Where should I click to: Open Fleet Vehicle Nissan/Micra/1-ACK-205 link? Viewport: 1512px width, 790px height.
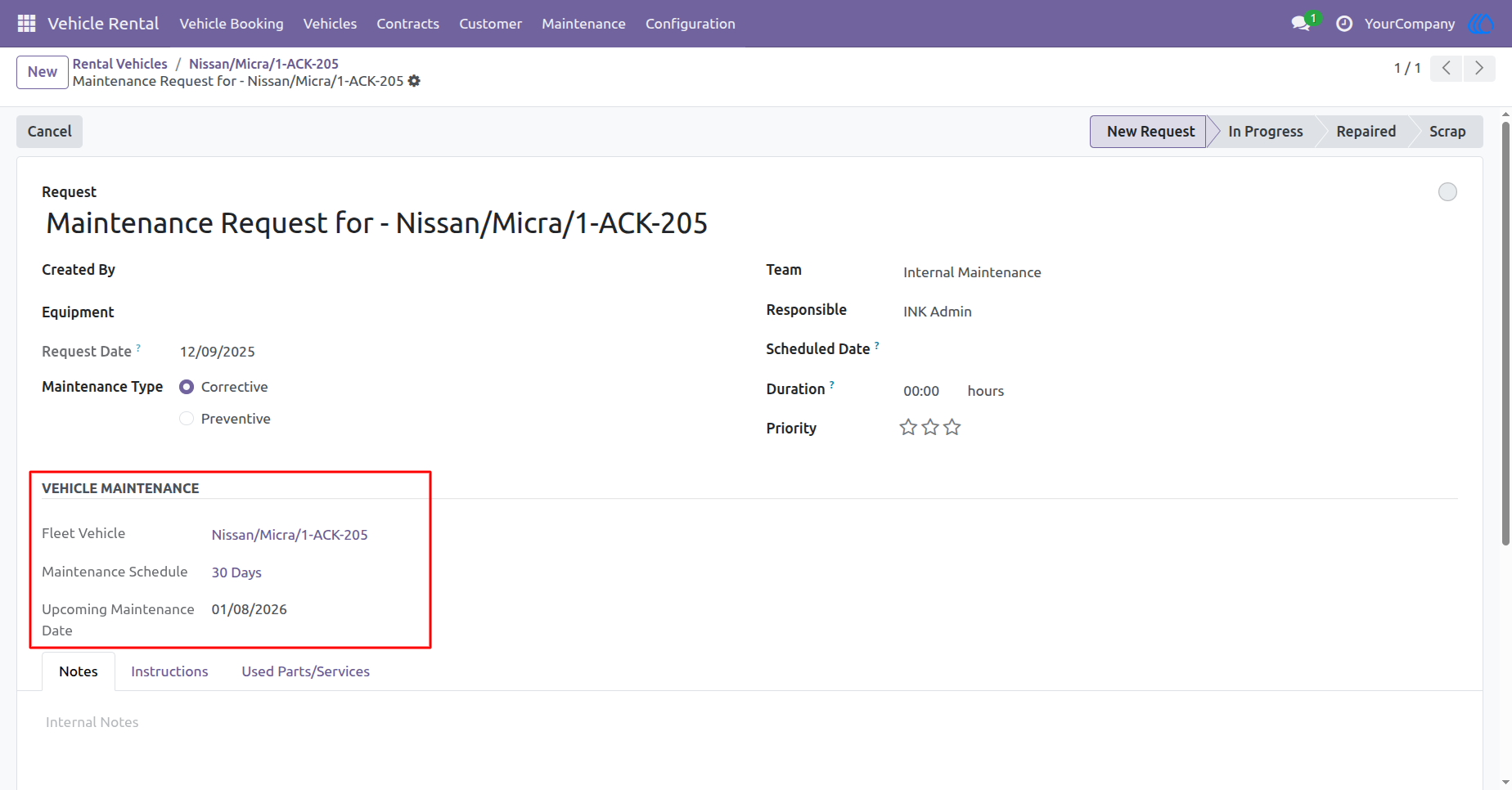(290, 535)
